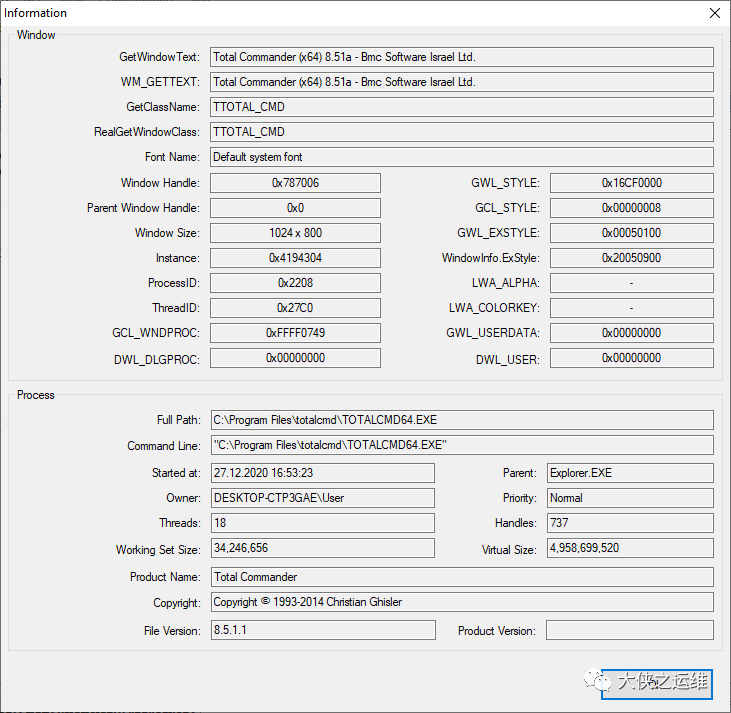Select ProcessID value 0x2208

coord(295,283)
